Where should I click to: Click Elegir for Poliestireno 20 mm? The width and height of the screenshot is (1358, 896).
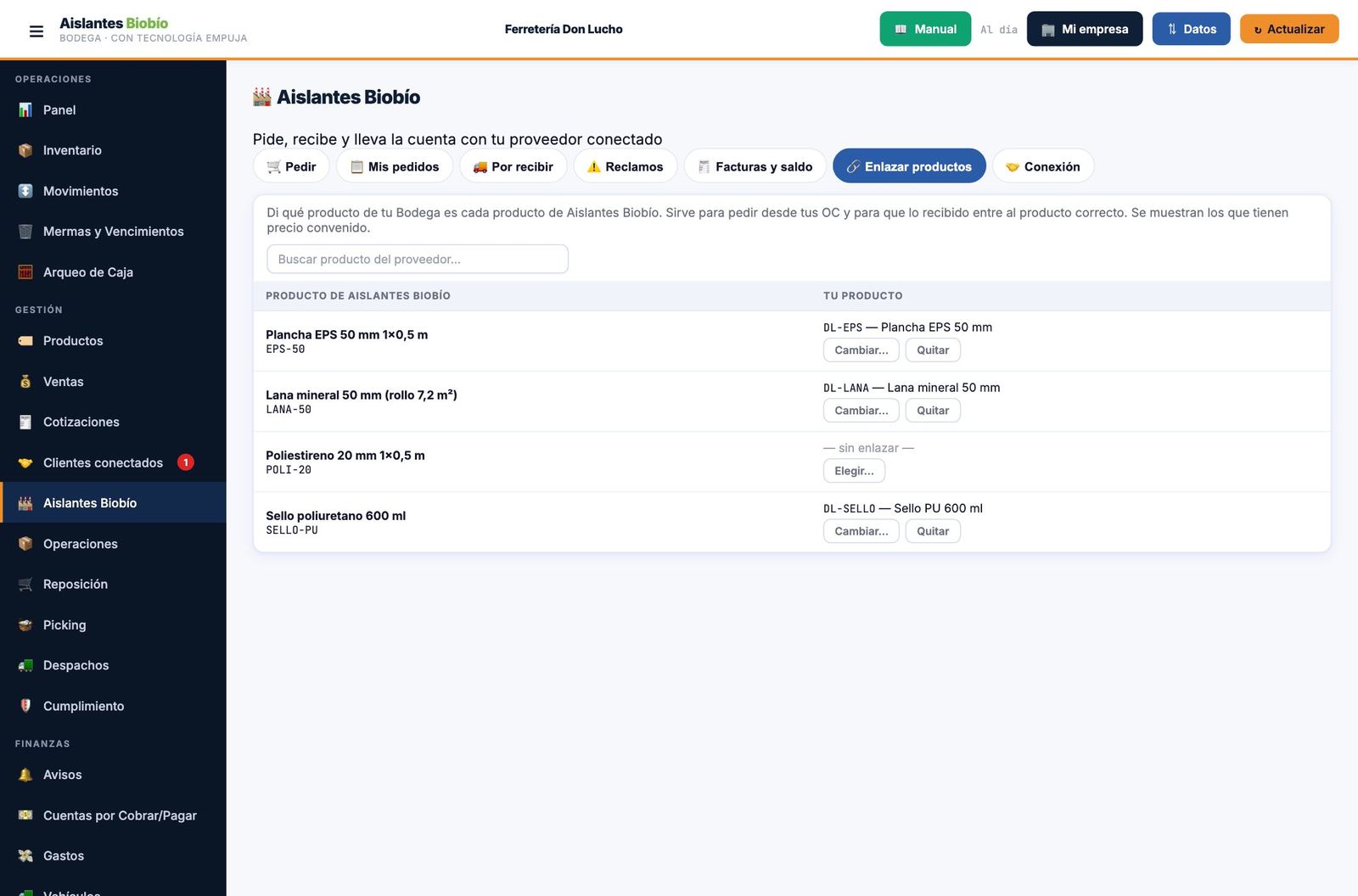coord(854,471)
